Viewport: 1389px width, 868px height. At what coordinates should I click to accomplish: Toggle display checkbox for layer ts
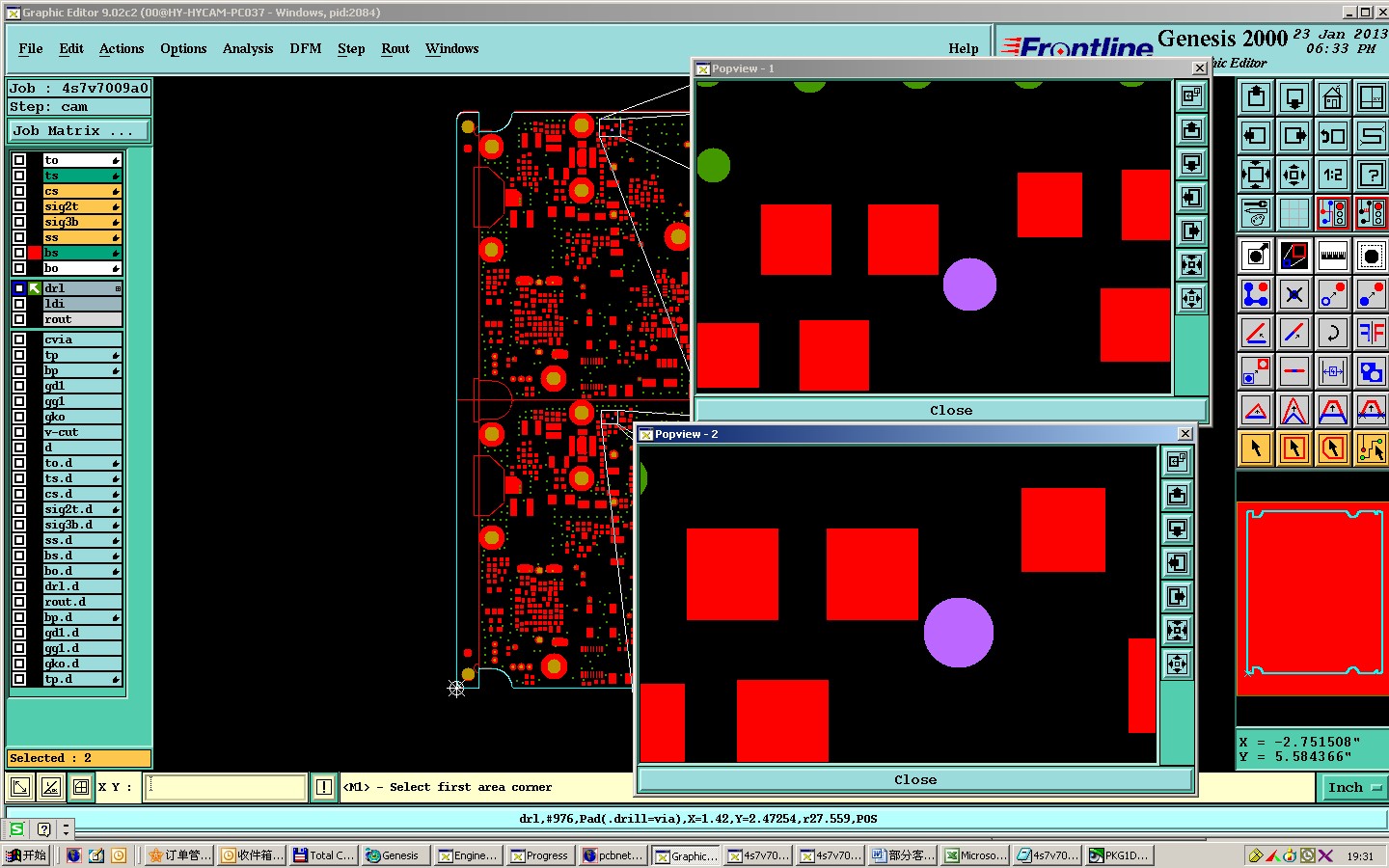click(19, 176)
